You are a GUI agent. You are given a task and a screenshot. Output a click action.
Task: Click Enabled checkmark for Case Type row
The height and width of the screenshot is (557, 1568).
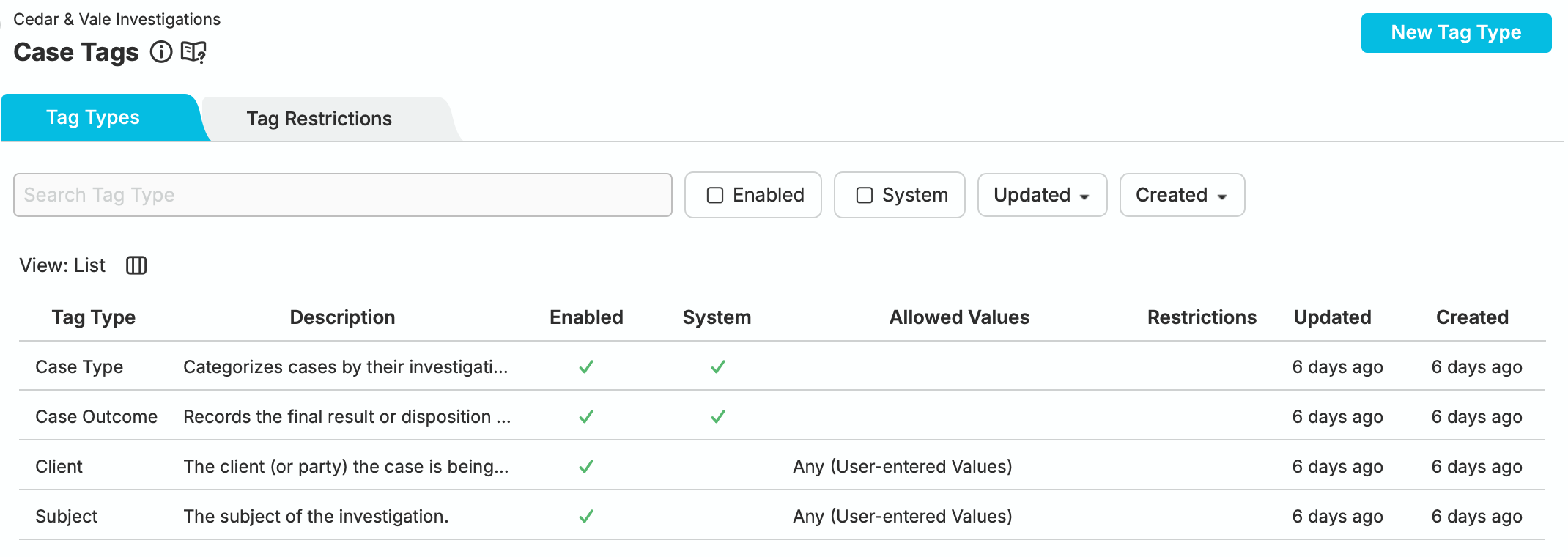586,366
